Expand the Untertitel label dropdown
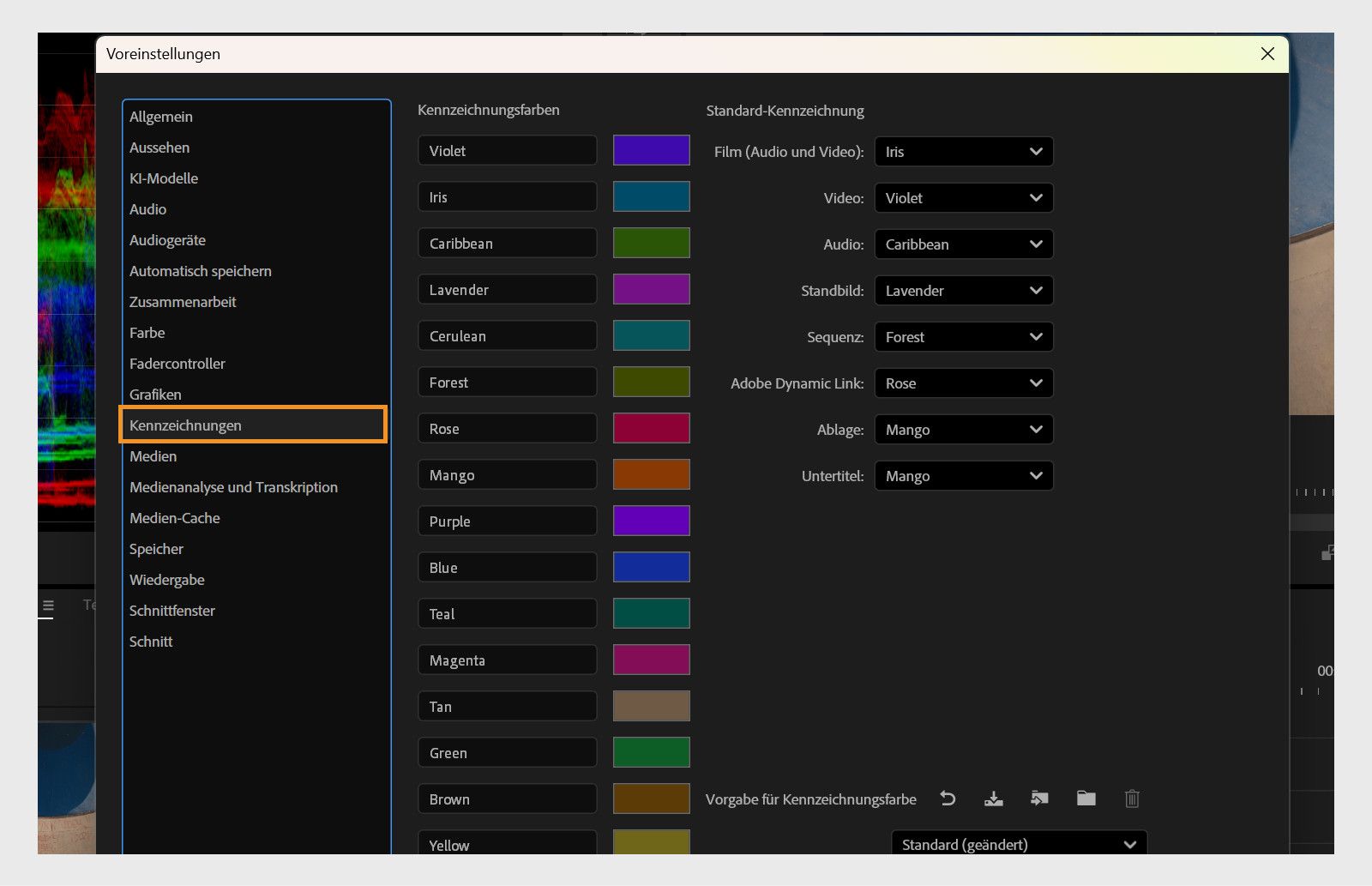The height and width of the screenshot is (886, 1372). (x=964, y=476)
